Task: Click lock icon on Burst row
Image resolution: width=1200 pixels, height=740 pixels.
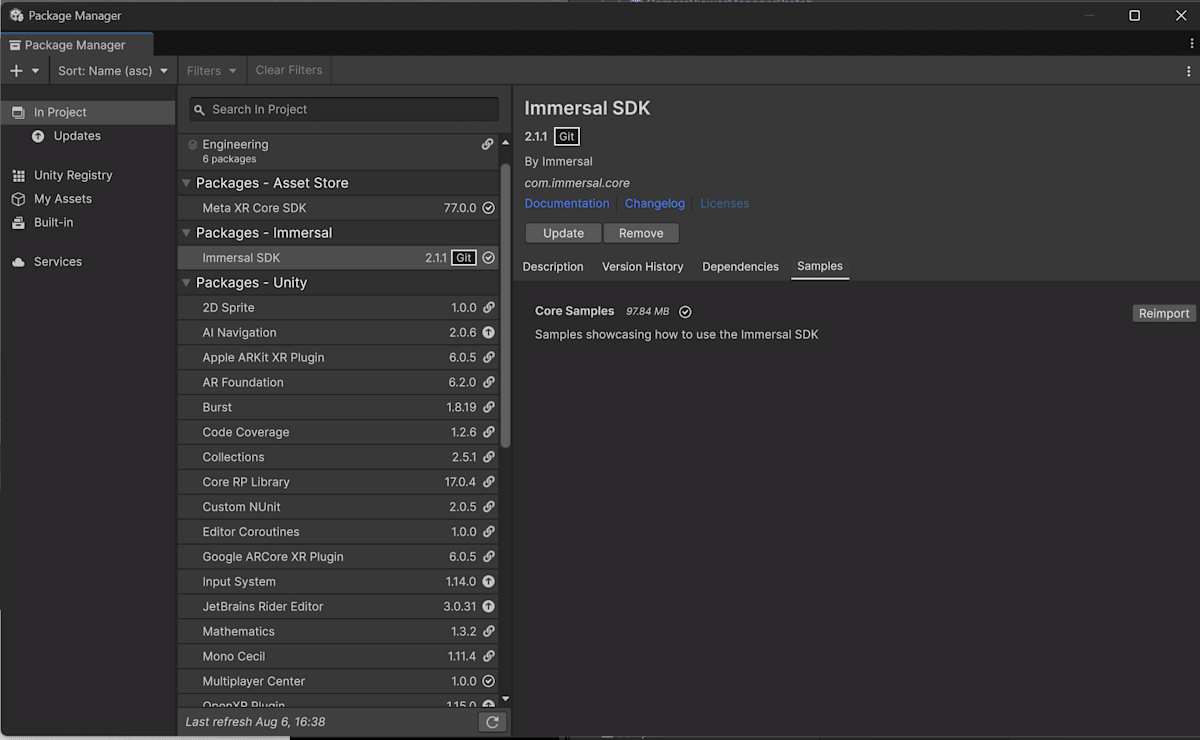Action: pyautogui.click(x=488, y=408)
